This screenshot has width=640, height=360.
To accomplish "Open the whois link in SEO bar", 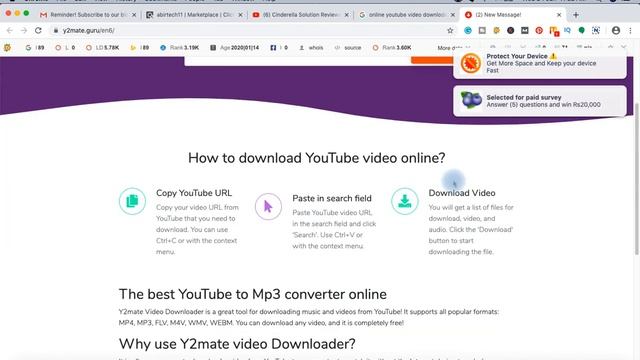I will (311, 48).
